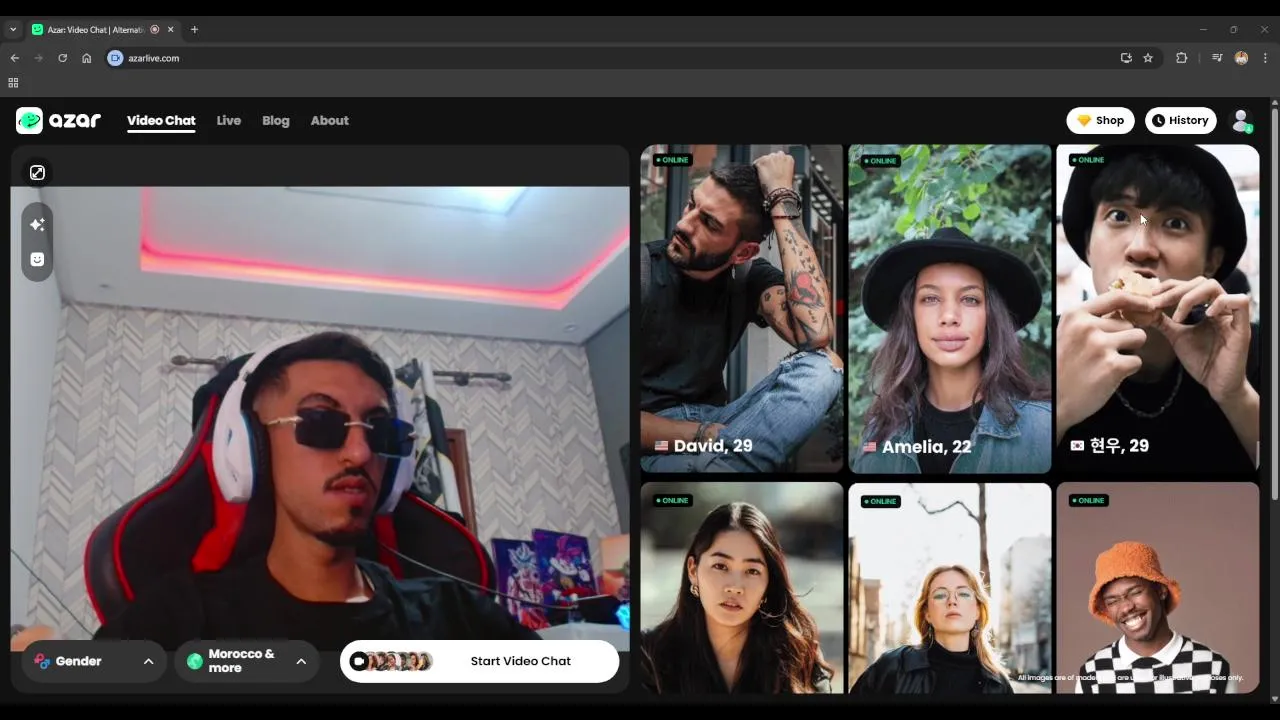Expand the video preview to fullscreen
Screen dimensions: 1280x720
(x=37, y=173)
